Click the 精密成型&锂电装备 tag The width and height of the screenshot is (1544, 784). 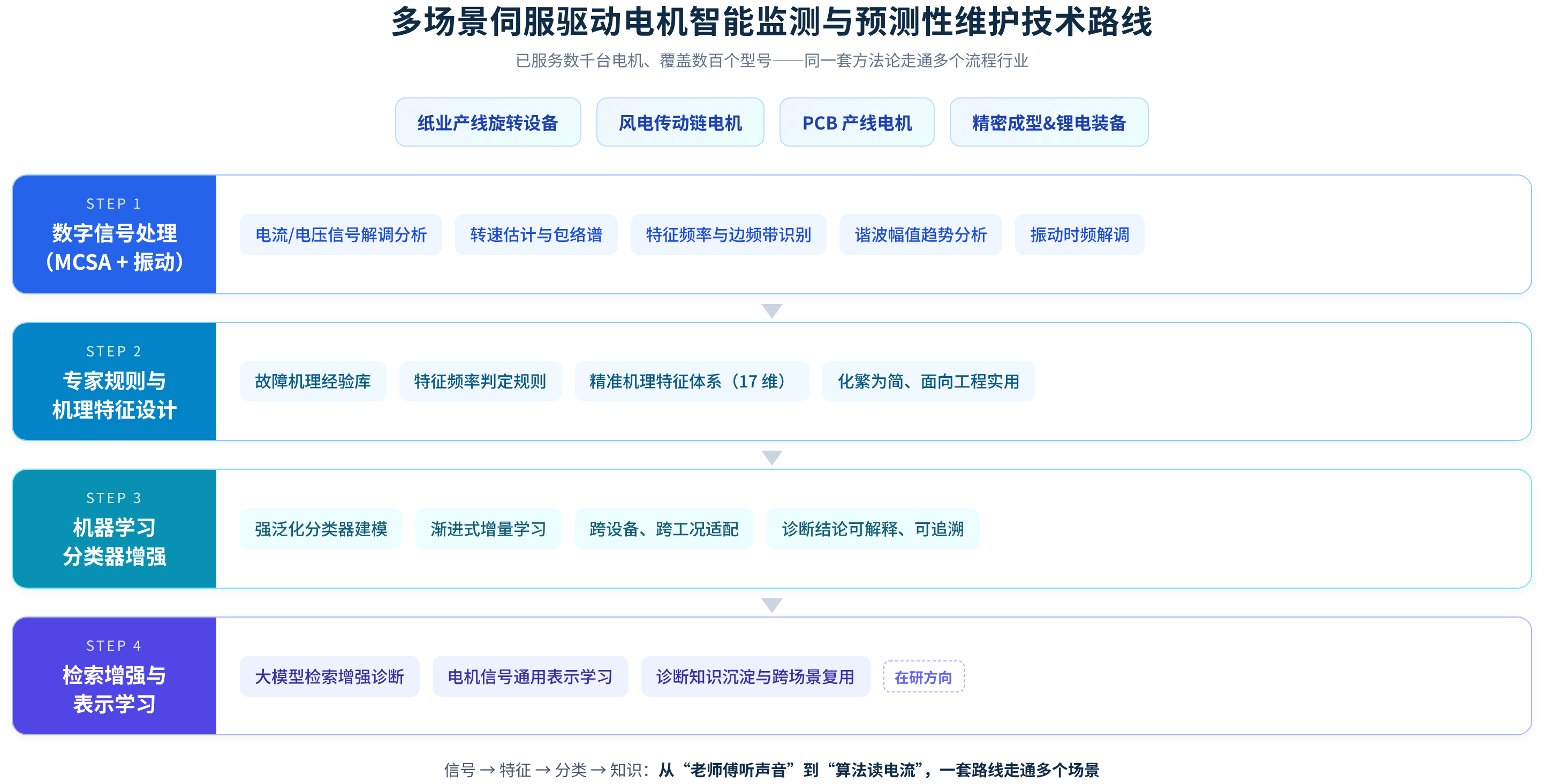[1048, 122]
